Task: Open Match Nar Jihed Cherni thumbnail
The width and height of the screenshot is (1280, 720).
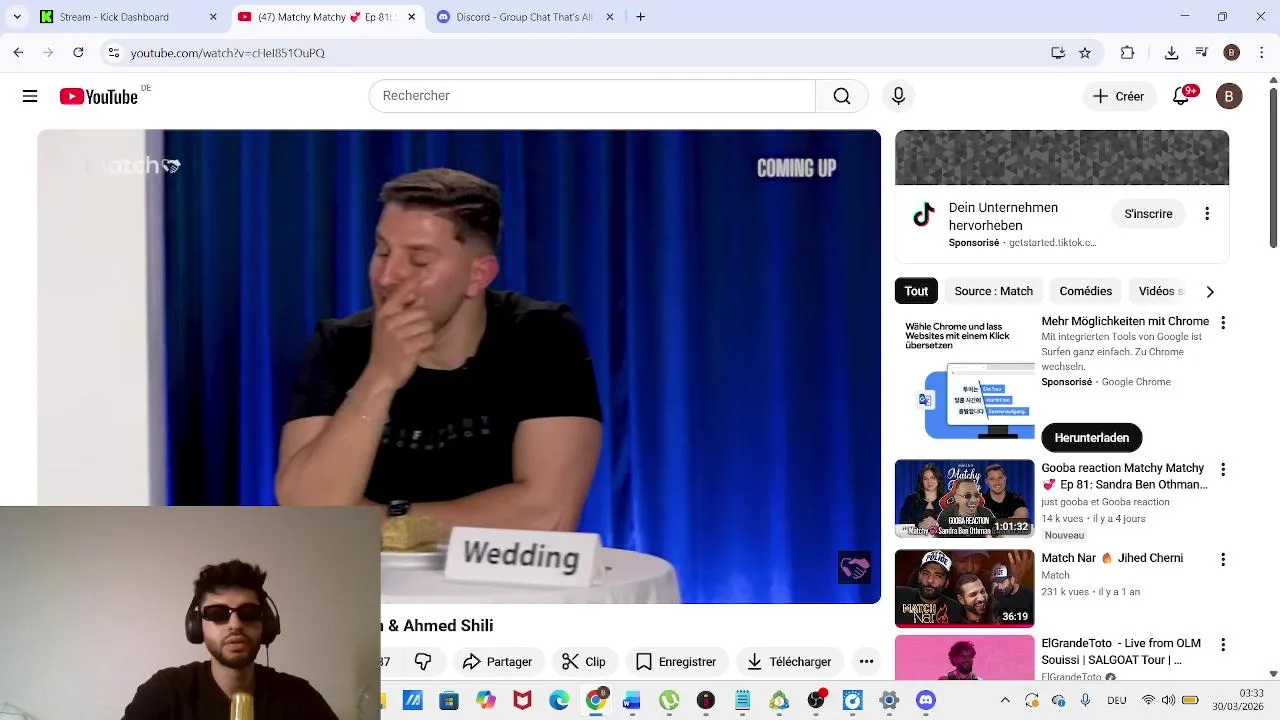Action: click(x=964, y=588)
